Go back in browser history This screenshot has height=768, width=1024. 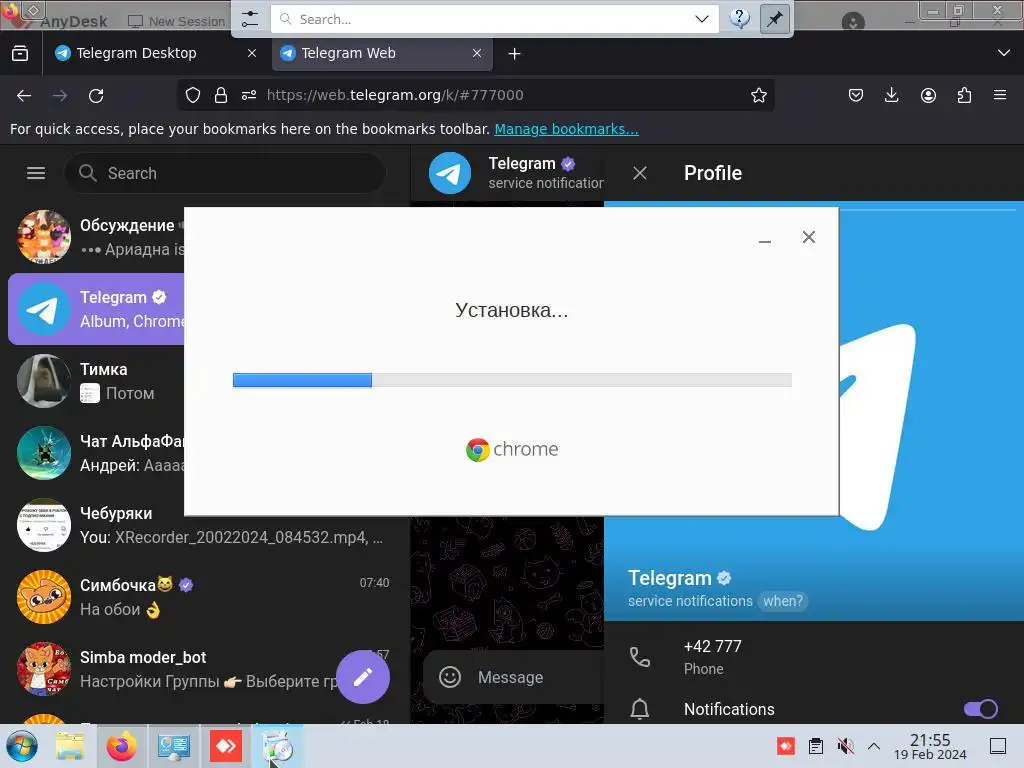pyautogui.click(x=24, y=96)
